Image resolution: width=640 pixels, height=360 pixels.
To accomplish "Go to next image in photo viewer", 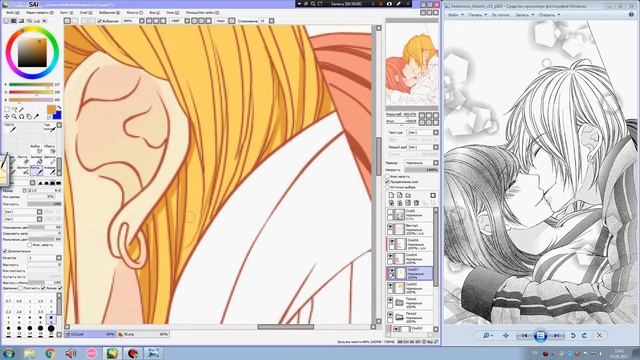I will pyautogui.click(x=556, y=336).
